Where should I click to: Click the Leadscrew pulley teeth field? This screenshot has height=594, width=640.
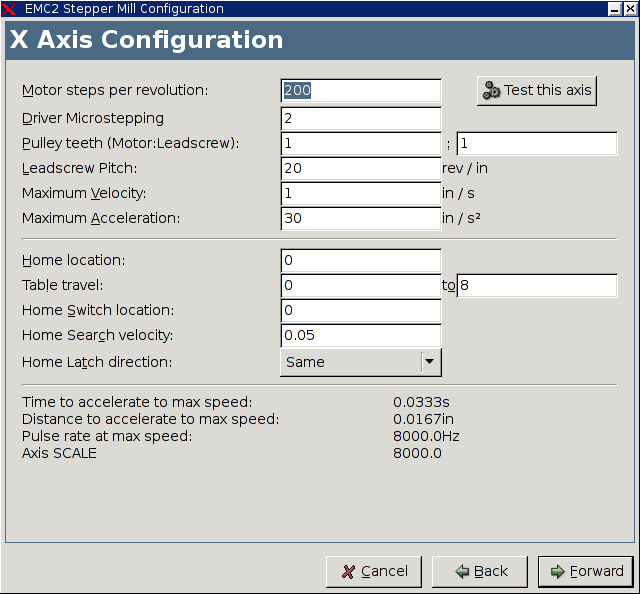537,143
